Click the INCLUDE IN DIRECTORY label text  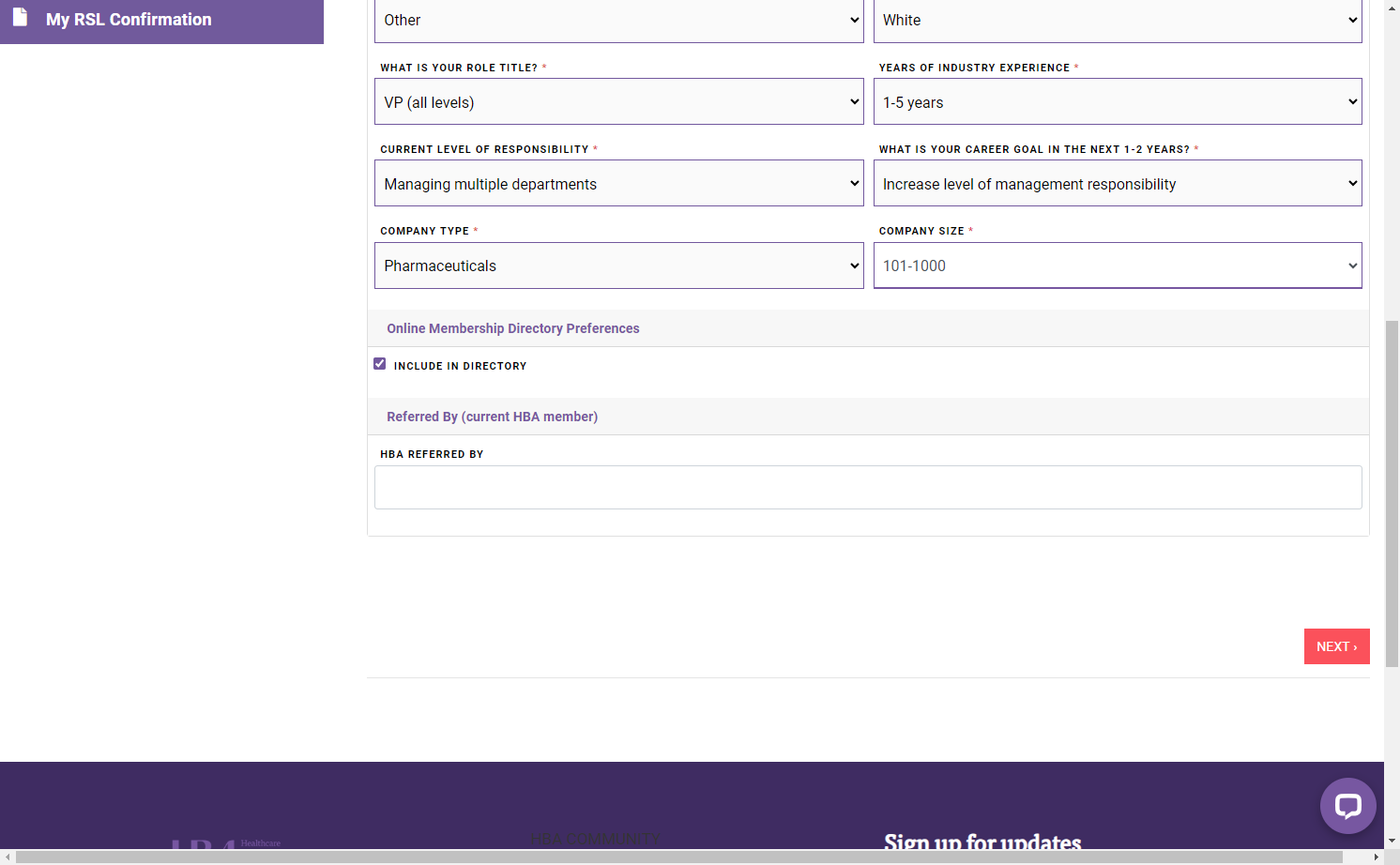pos(460,366)
